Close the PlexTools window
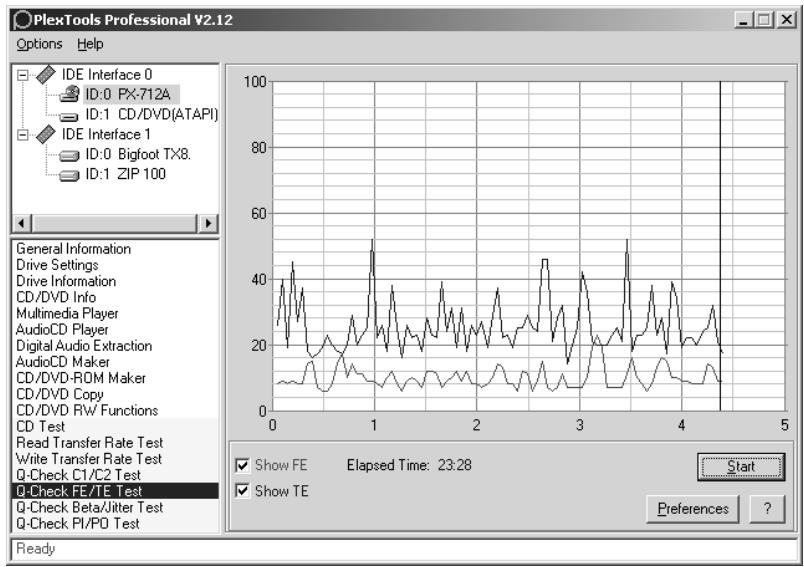Viewport: 804px width, 567px height. (786, 20)
